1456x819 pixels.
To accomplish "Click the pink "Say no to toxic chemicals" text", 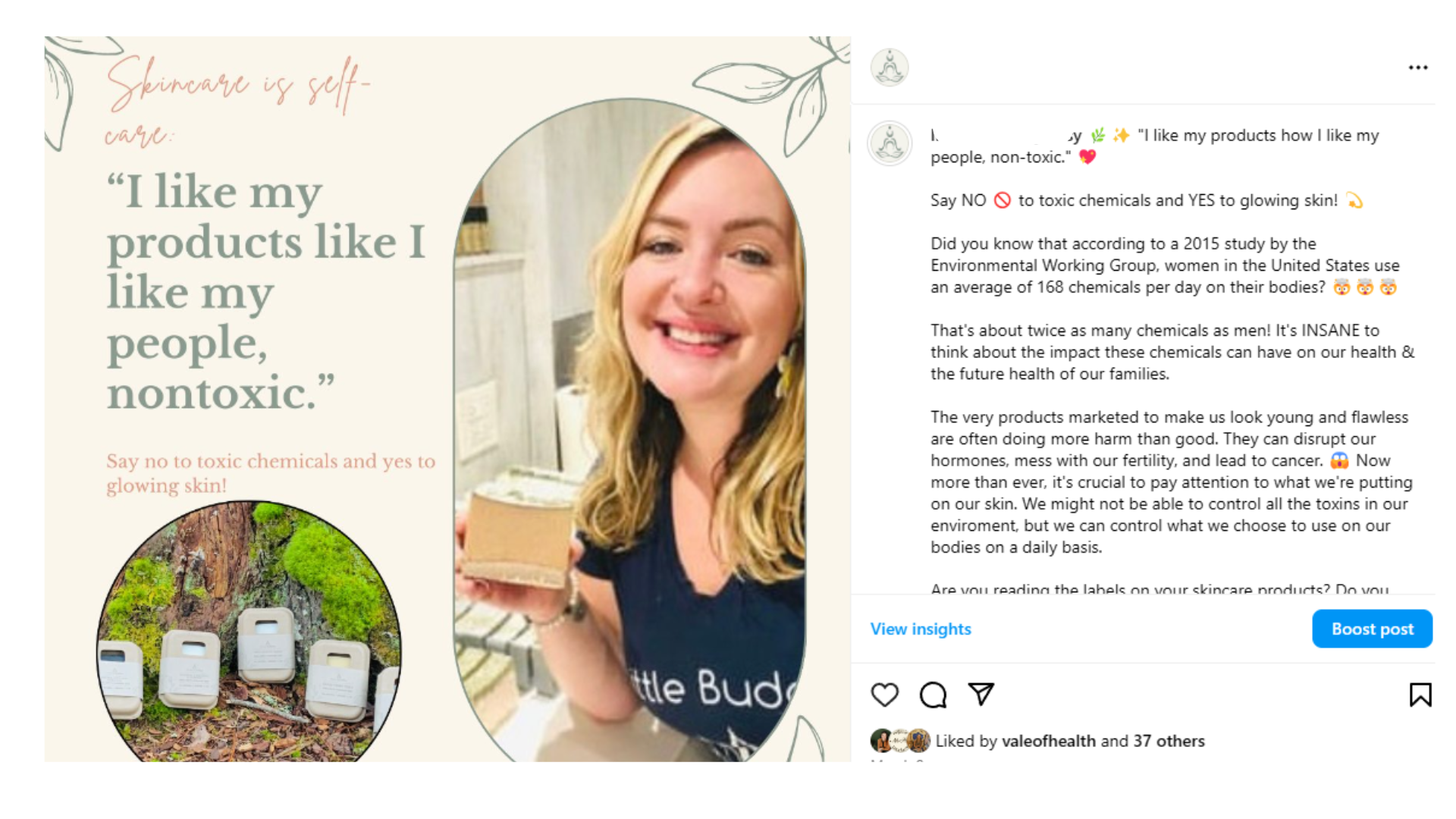I will click(x=271, y=472).
